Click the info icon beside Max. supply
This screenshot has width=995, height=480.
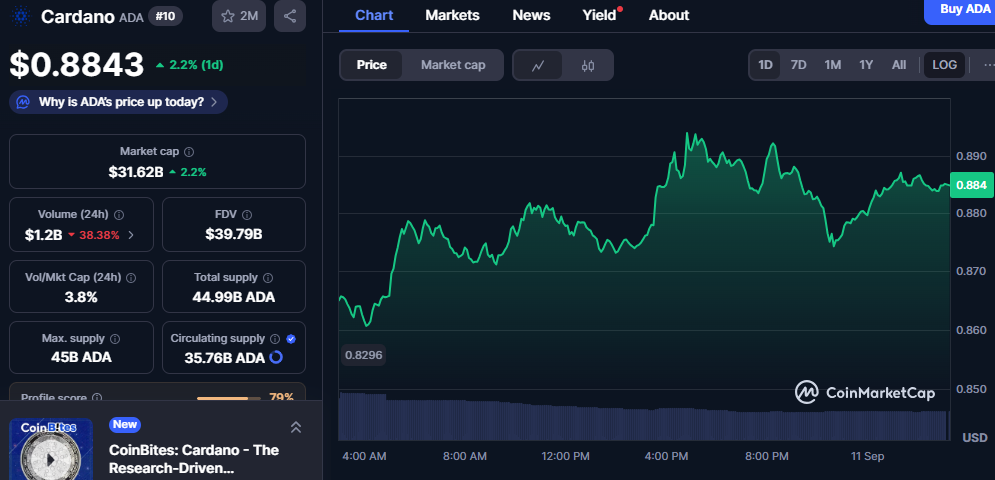[x=115, y=338]
